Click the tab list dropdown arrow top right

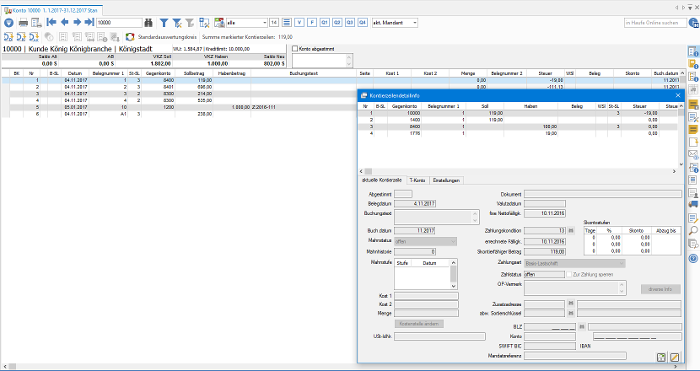(690, 8)
